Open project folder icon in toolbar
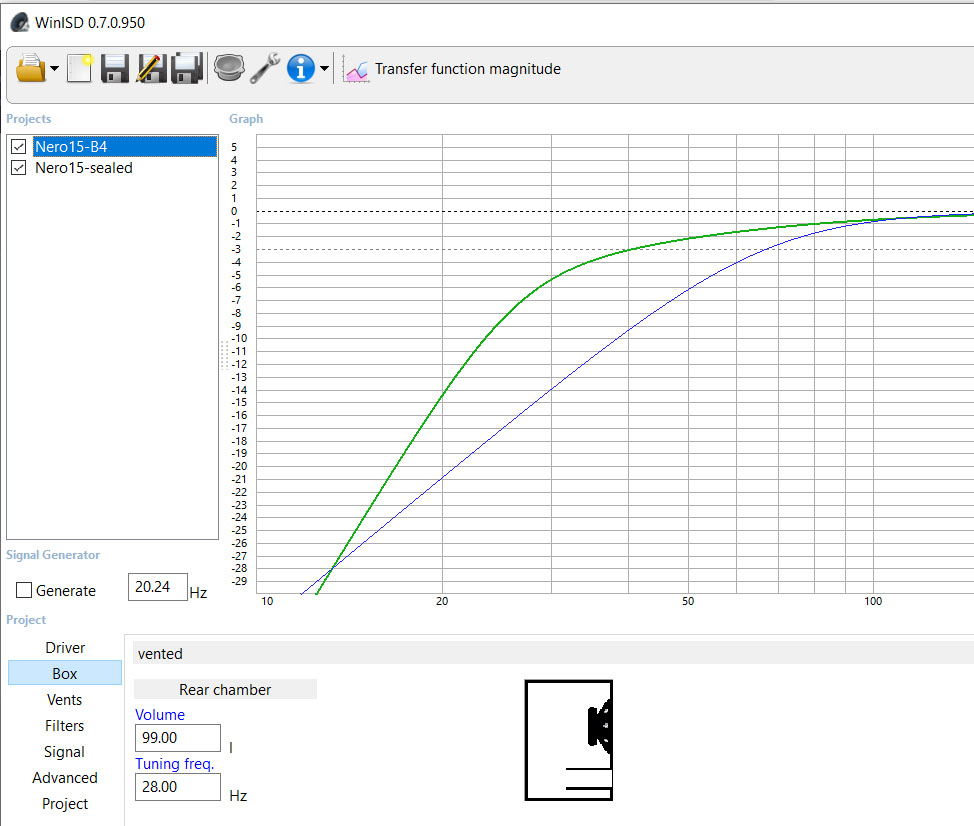The width and height of the screenshot is (974, 826). (30, 68)
